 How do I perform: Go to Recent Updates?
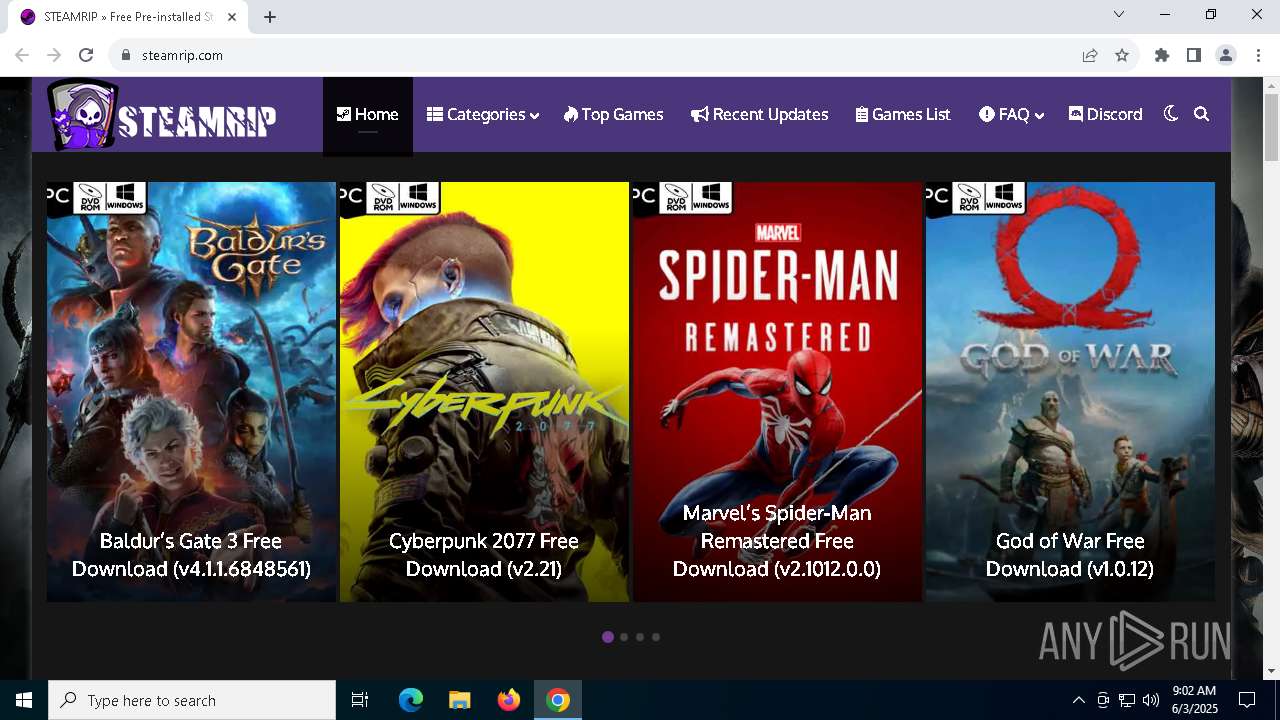(x=759, y=115)
